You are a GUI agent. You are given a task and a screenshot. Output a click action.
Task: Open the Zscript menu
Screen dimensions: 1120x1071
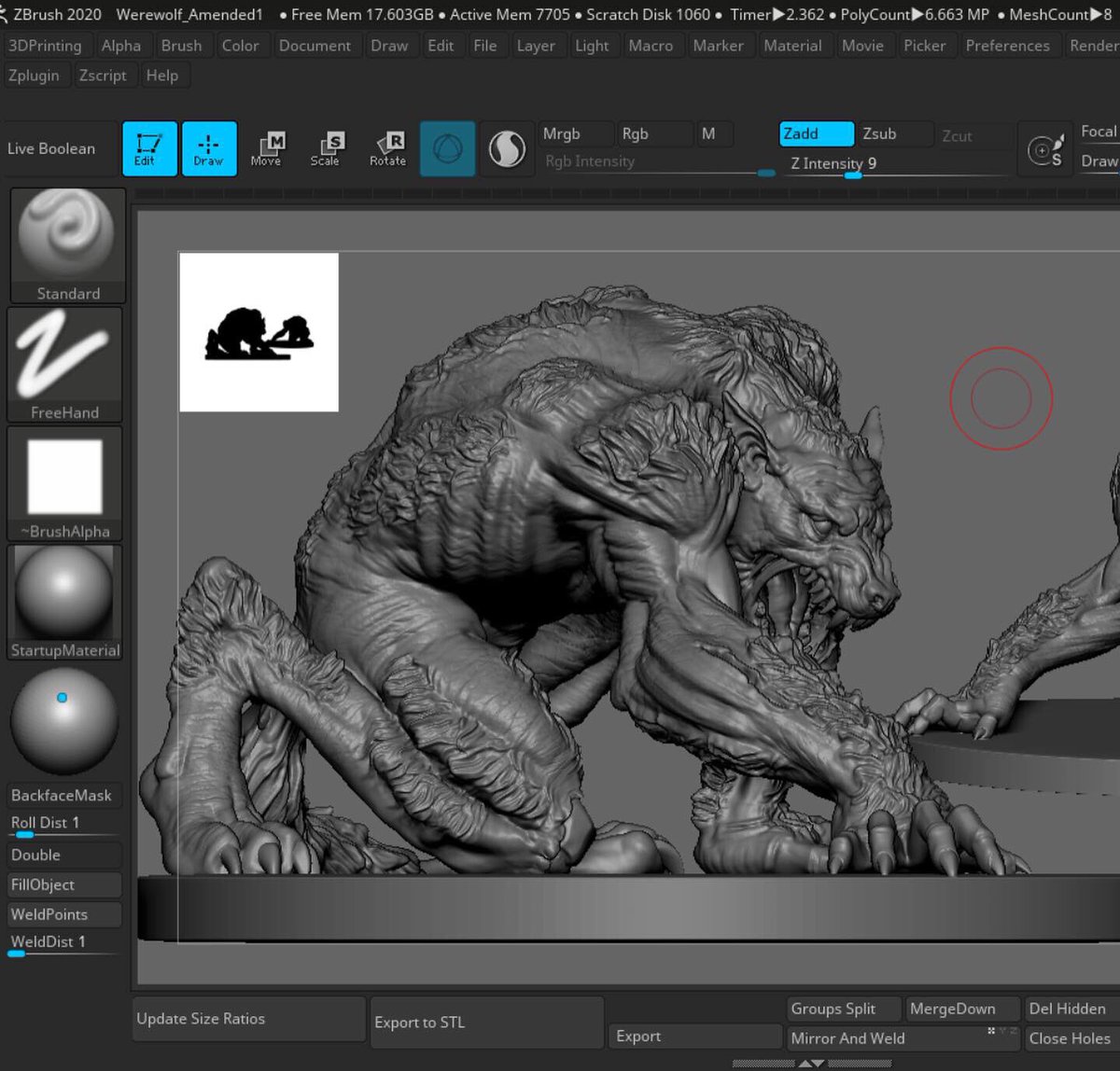coord(103,76)
